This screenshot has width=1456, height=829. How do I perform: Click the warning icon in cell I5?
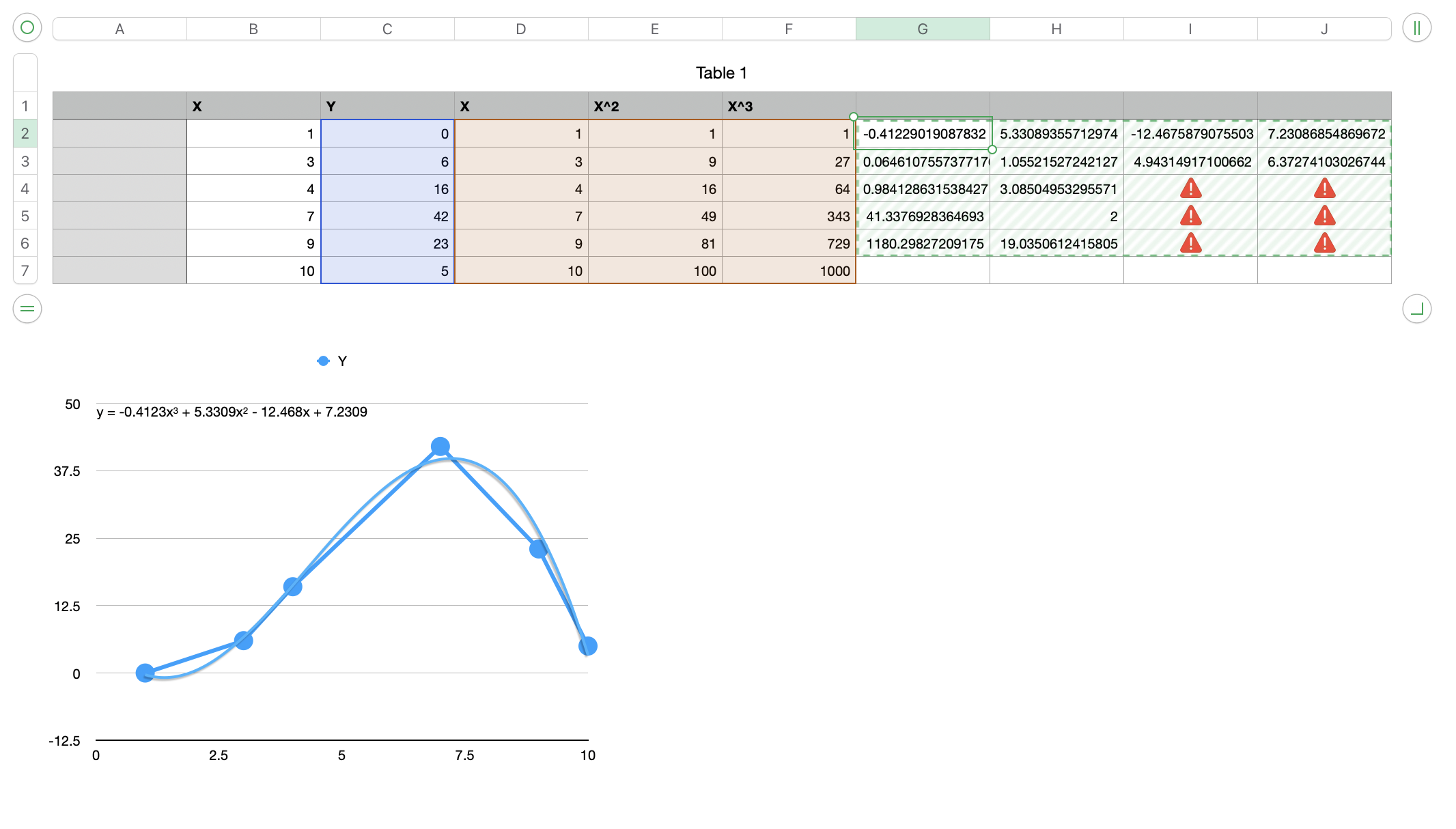click(x=1190, y=216)
